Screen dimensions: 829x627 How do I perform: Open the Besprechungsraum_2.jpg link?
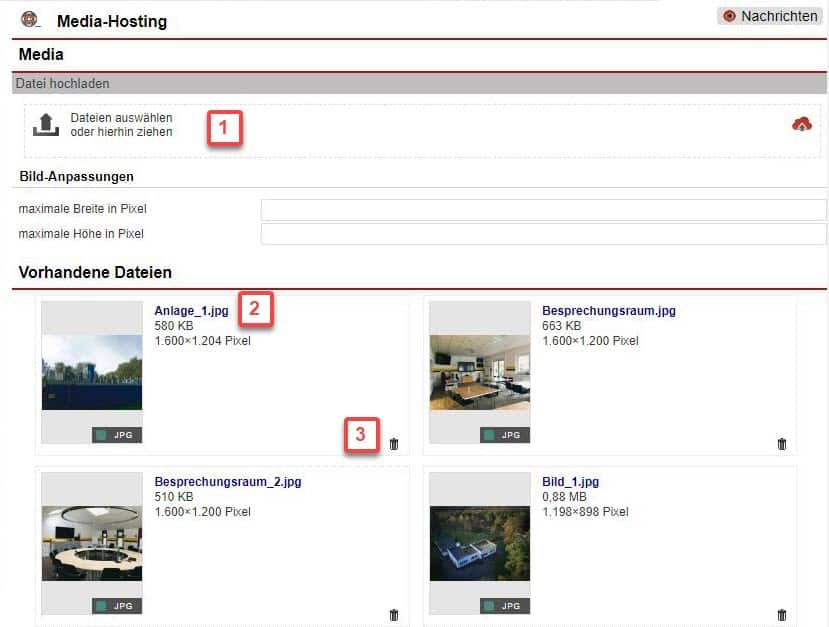point(227,482)
